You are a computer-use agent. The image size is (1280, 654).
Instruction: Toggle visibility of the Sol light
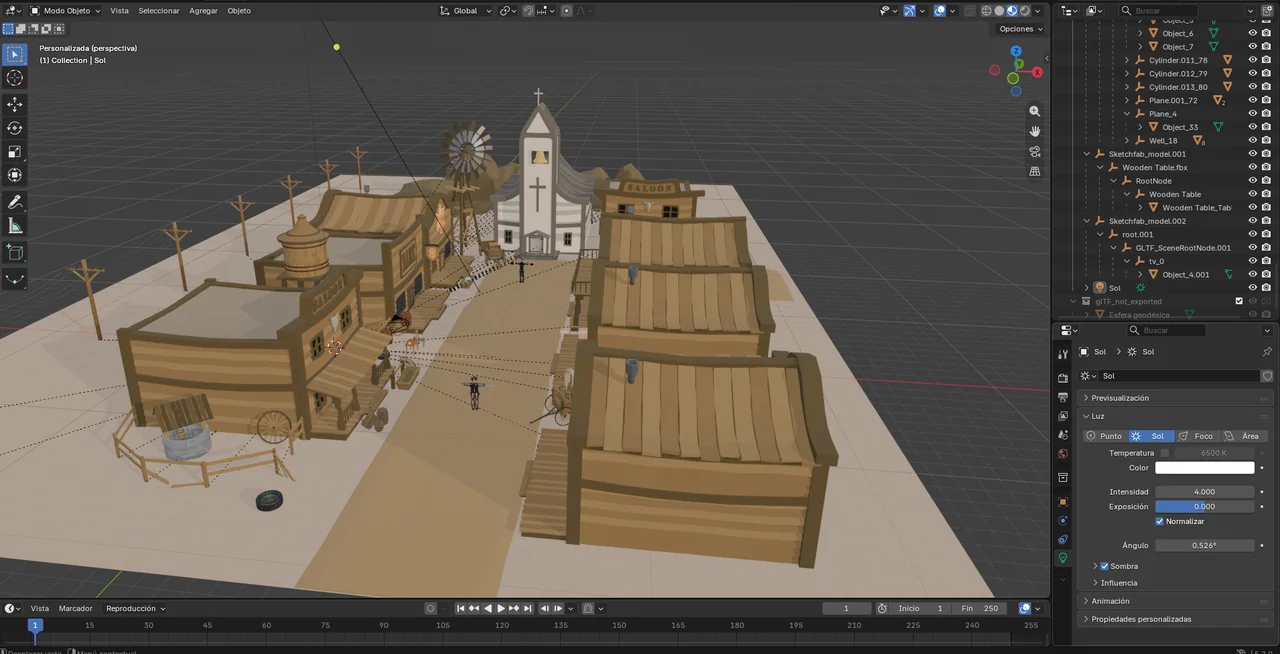[x=1252, y=287]
